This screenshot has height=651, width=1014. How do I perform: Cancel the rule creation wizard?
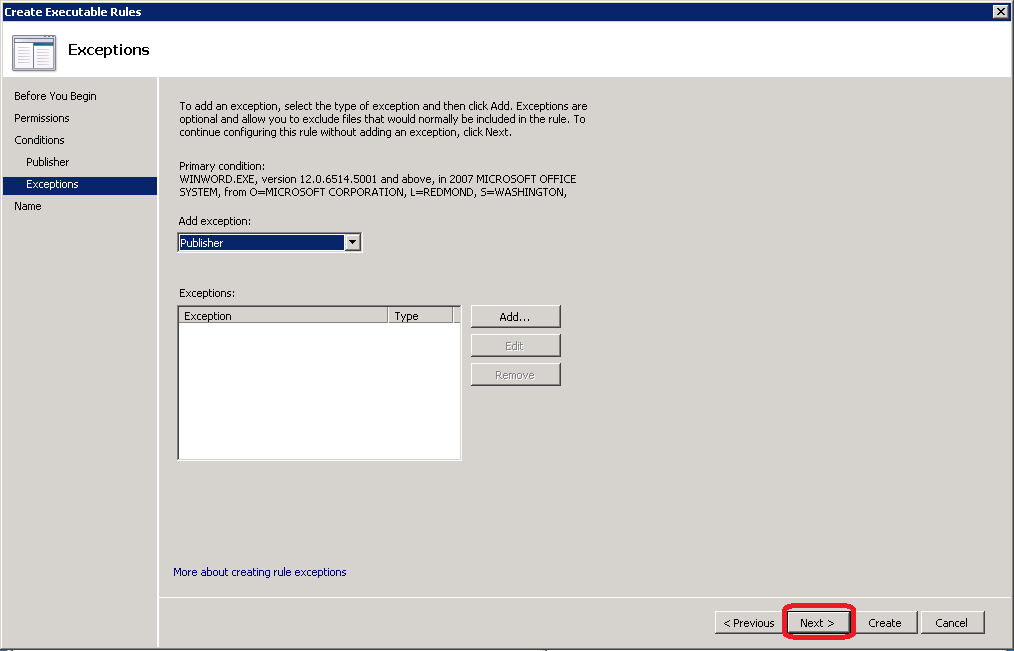pos(952,623)
